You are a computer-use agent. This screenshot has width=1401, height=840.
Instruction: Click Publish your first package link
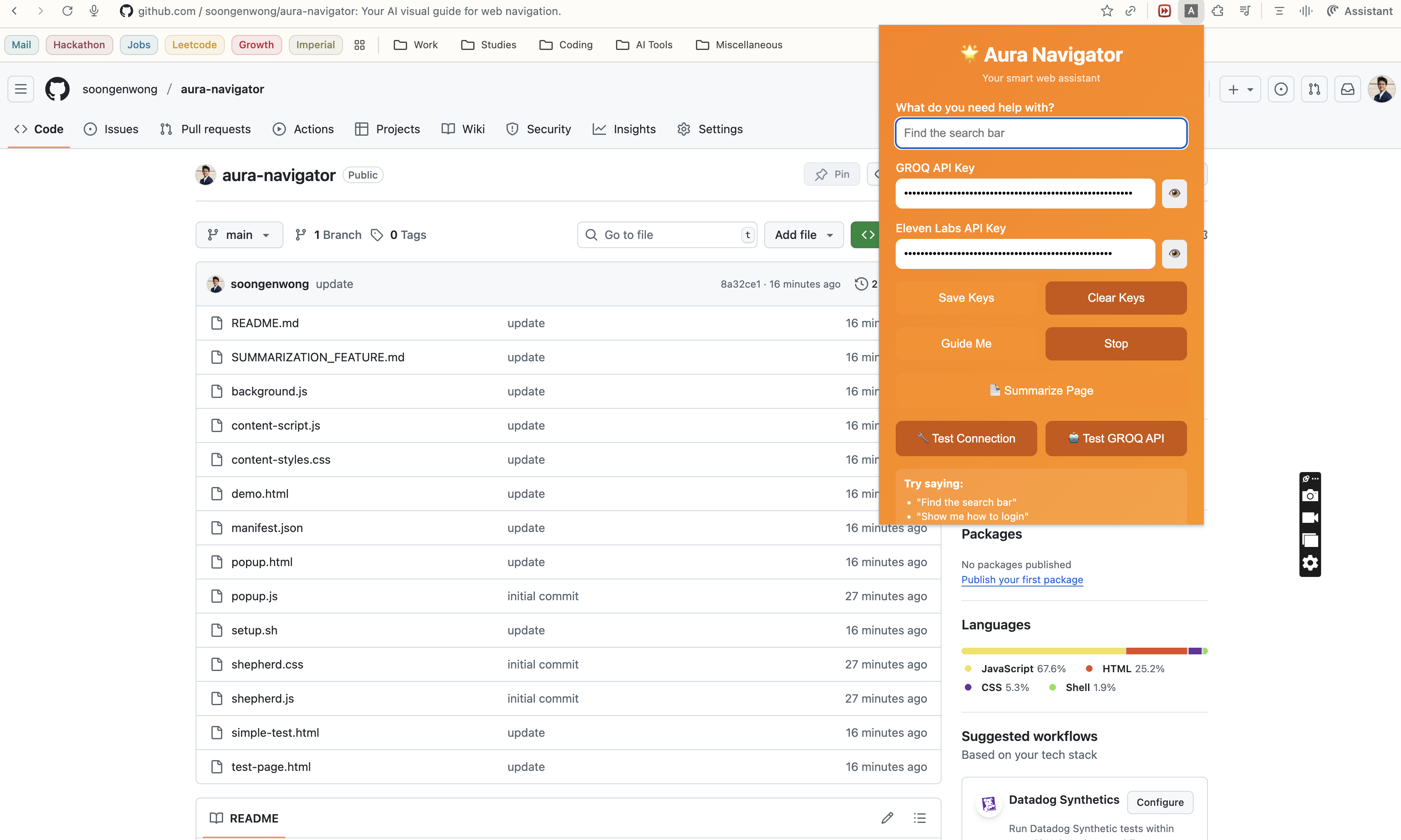[x=1022, y=579]
